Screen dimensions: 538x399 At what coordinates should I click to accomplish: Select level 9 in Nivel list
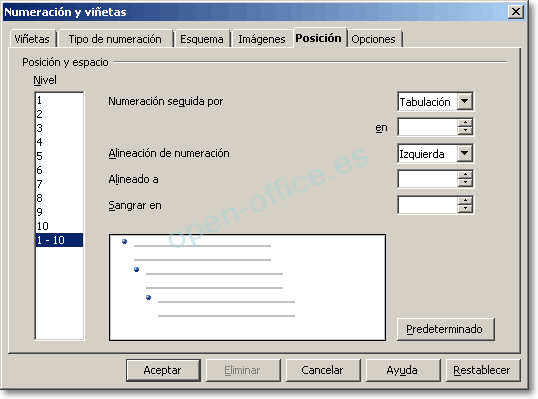pos(59,212)
